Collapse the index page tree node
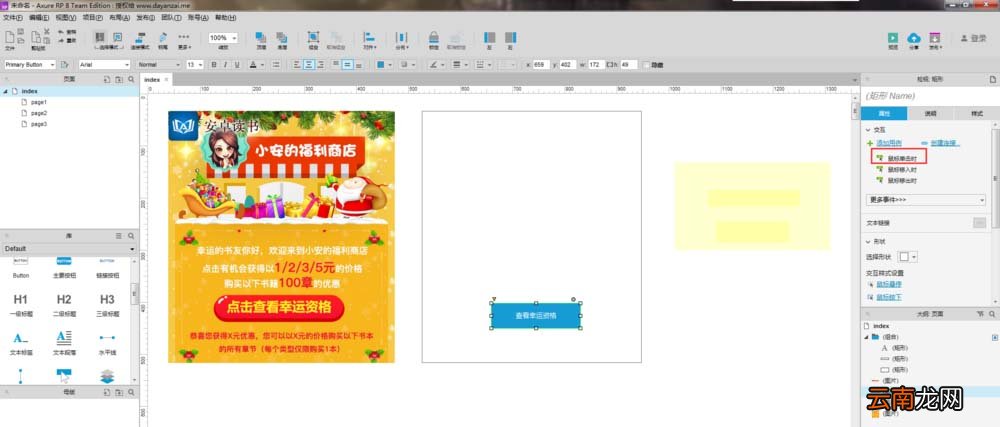This screenshot has width=1000, height=427. click(x=6, y=91)
